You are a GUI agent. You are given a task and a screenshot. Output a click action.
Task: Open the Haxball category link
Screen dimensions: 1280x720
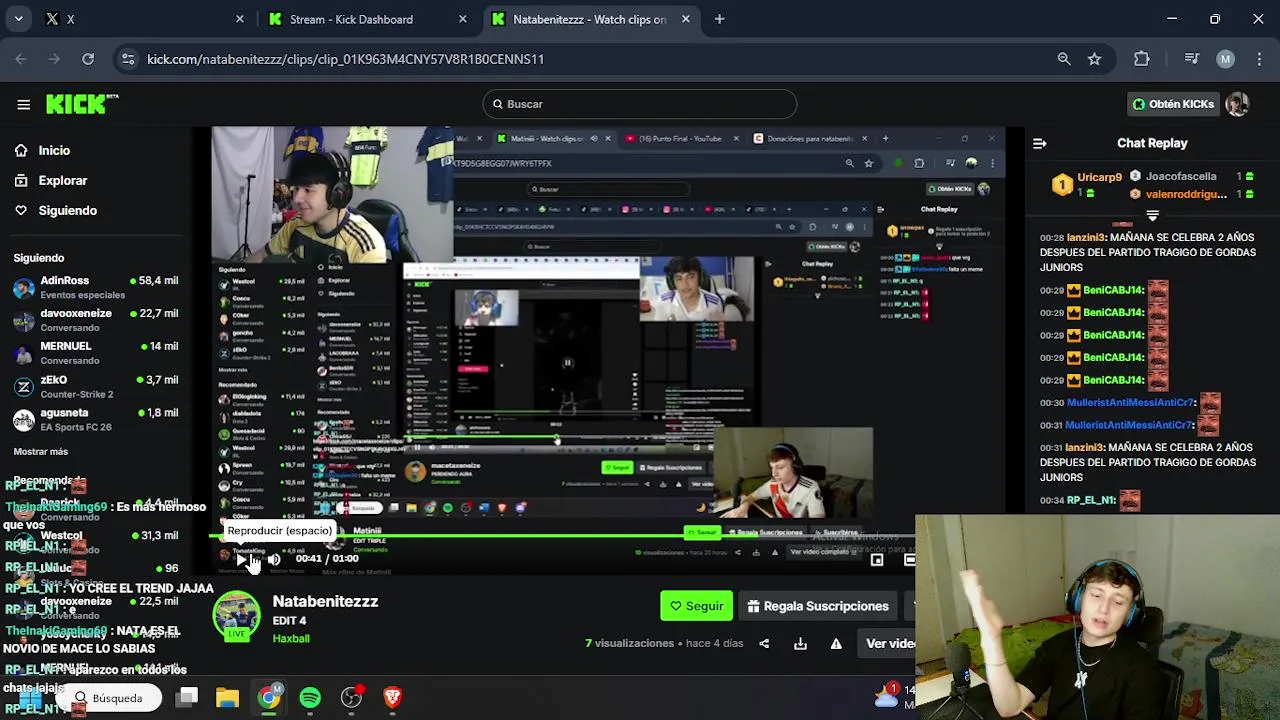point(291,638)
